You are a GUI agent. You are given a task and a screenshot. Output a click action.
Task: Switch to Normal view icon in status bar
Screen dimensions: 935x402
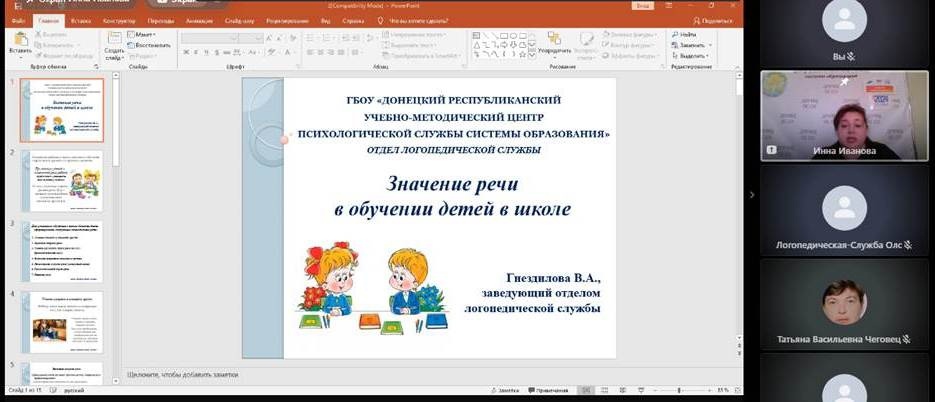tap(586, 390)
